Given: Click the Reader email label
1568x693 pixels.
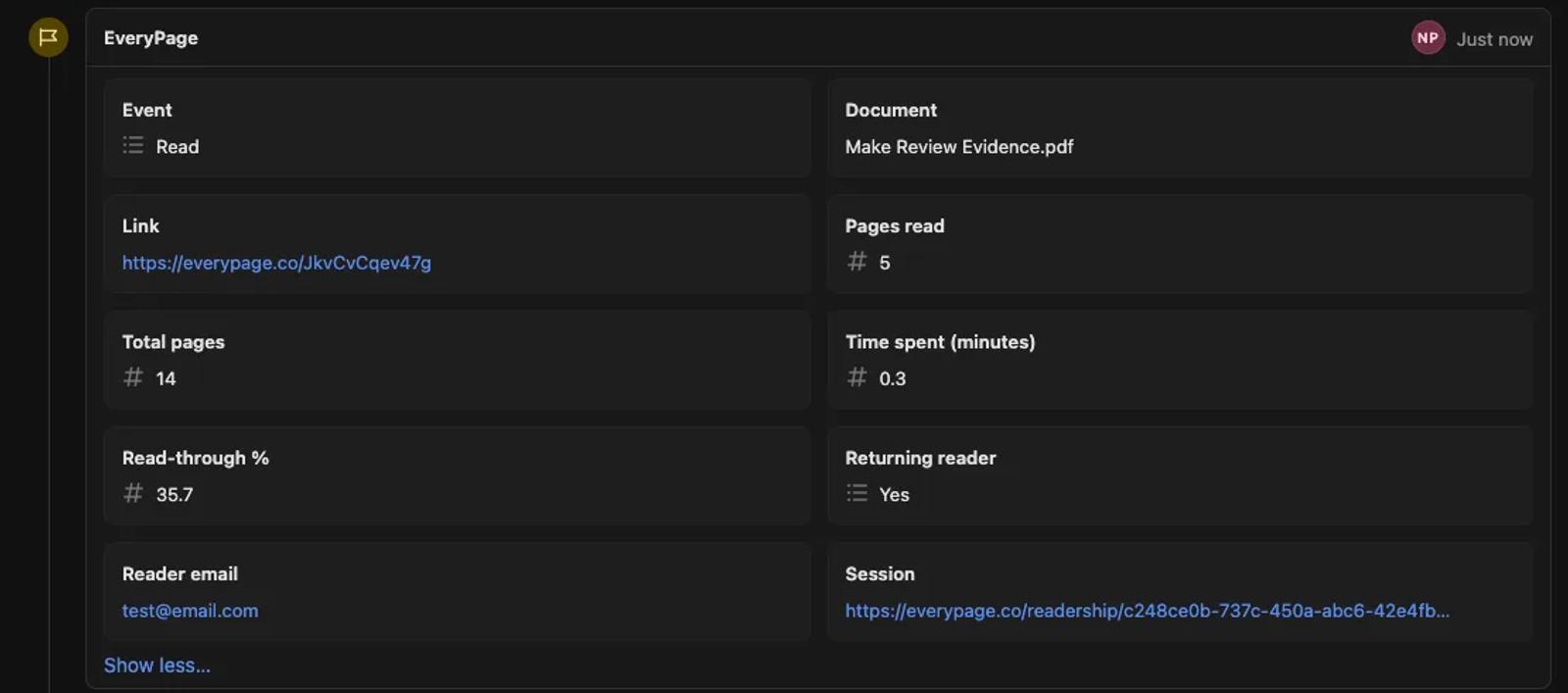Looking at the screenshot, I should click(179, 573).
